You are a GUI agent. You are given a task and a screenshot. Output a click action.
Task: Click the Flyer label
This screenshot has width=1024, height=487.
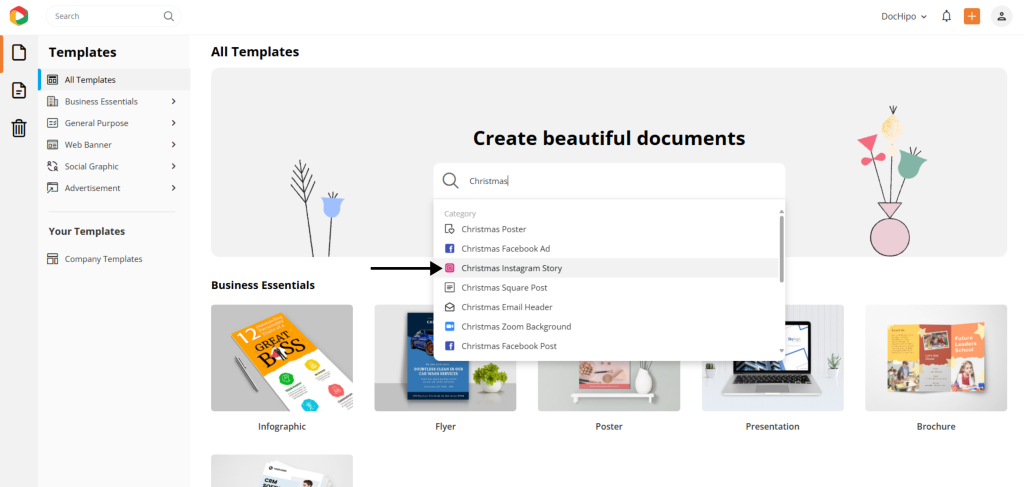coord(445,426)
